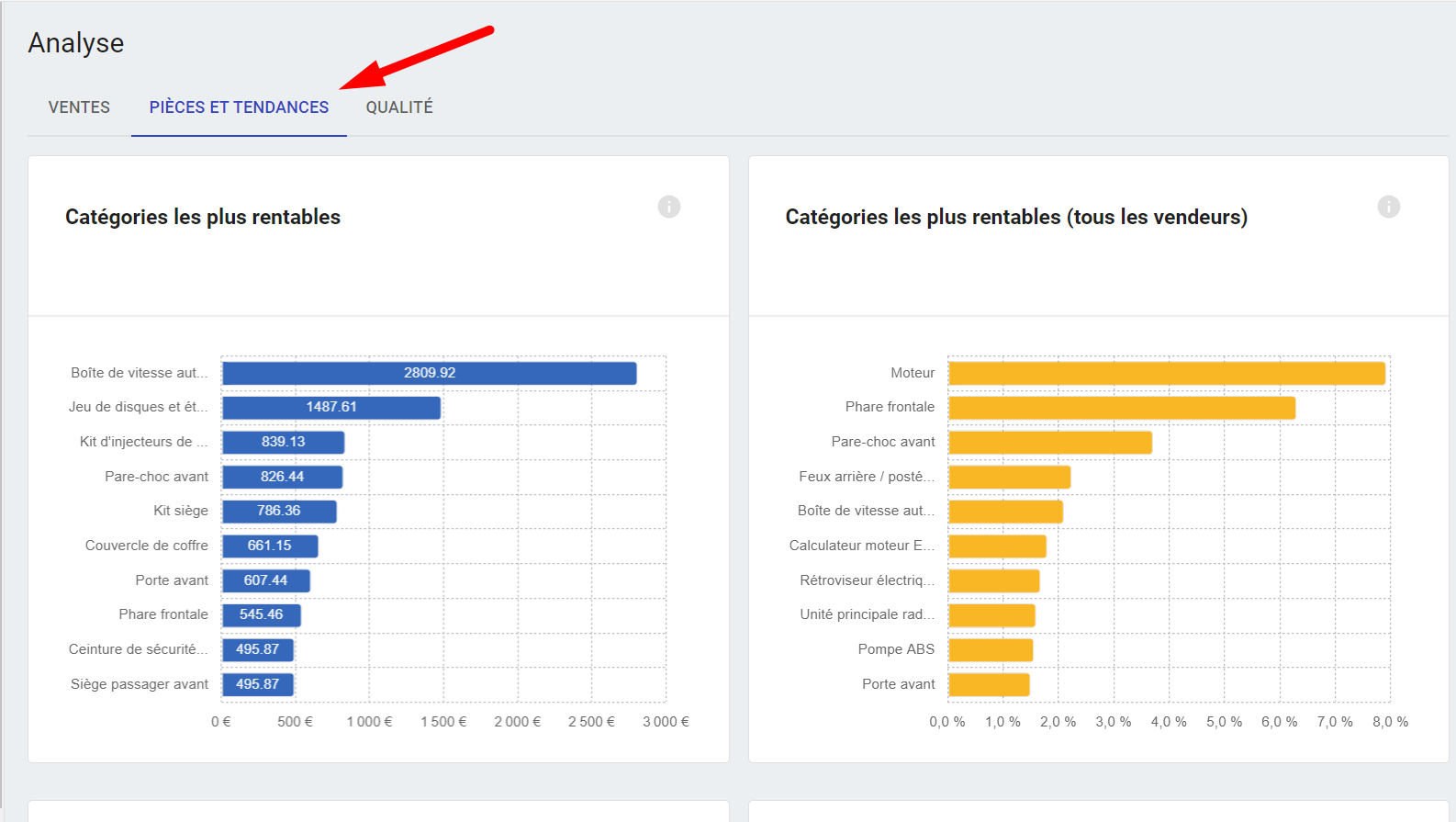The width and height of the screenshot is (1456, 822).
Task: Click the blue Porte avant 607.44 bar
Action: point(265,580)
